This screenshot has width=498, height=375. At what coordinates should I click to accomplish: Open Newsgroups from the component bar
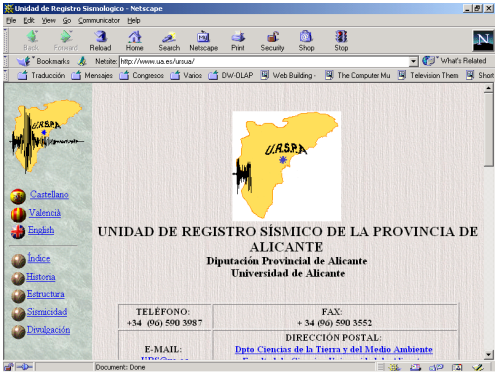[436, 367]
